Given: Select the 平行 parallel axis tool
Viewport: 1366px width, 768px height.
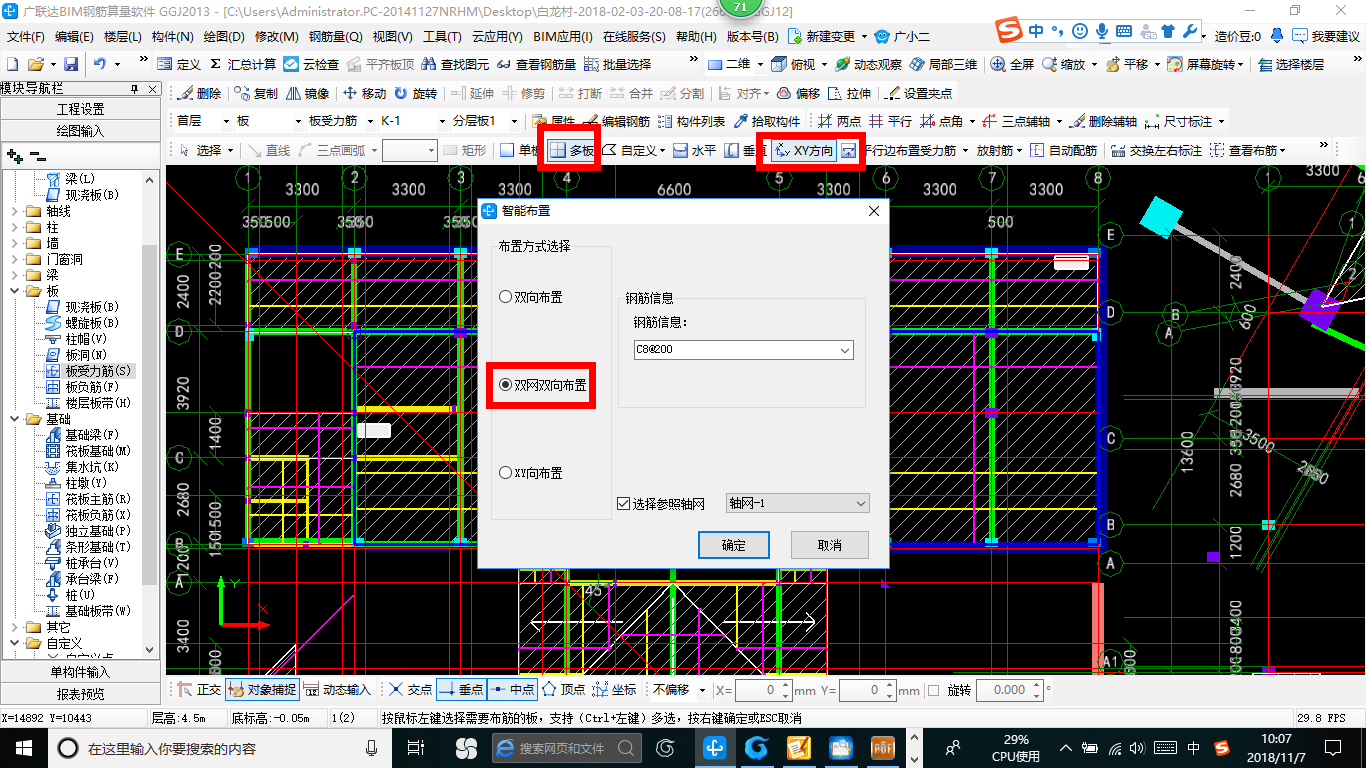Looking at the screenshot, I should 890,121.
